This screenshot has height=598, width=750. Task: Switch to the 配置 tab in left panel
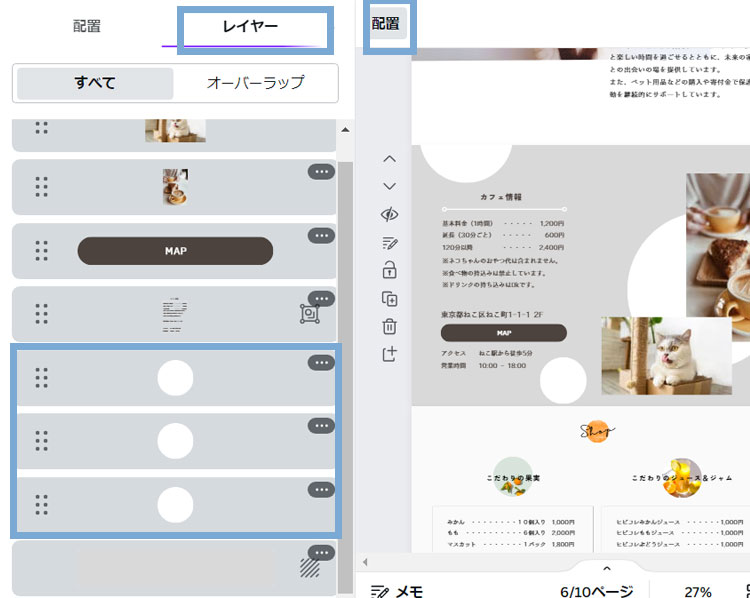coord(87,26)
